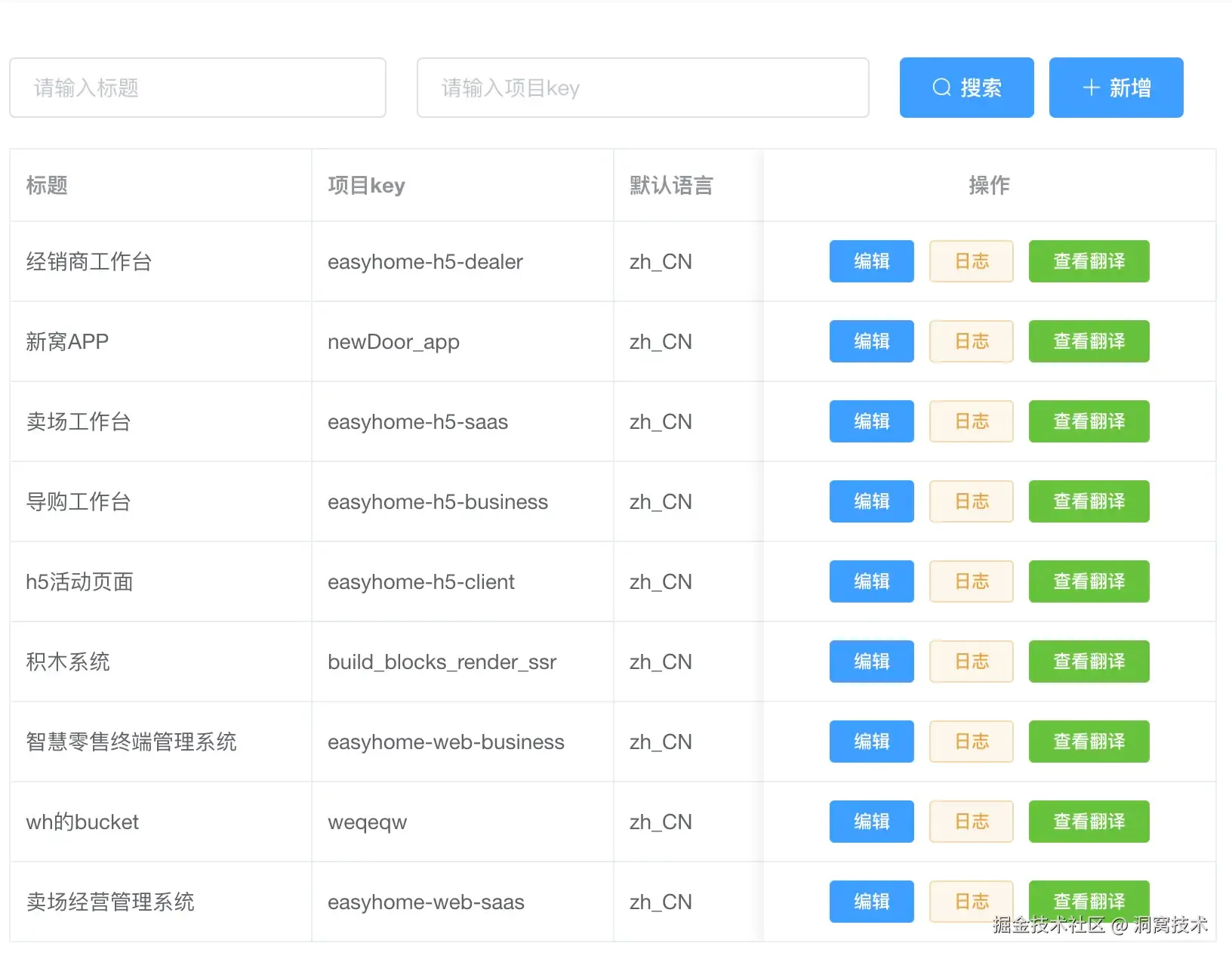Focus the 请输入标题 input field
The height and width of the screenshot is (959, 1232).
198,88
